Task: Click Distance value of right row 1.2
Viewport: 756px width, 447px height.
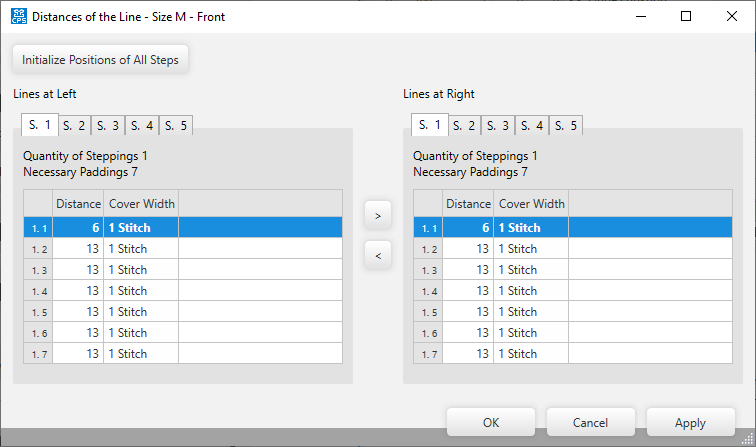Action: (x=468, y=249)
